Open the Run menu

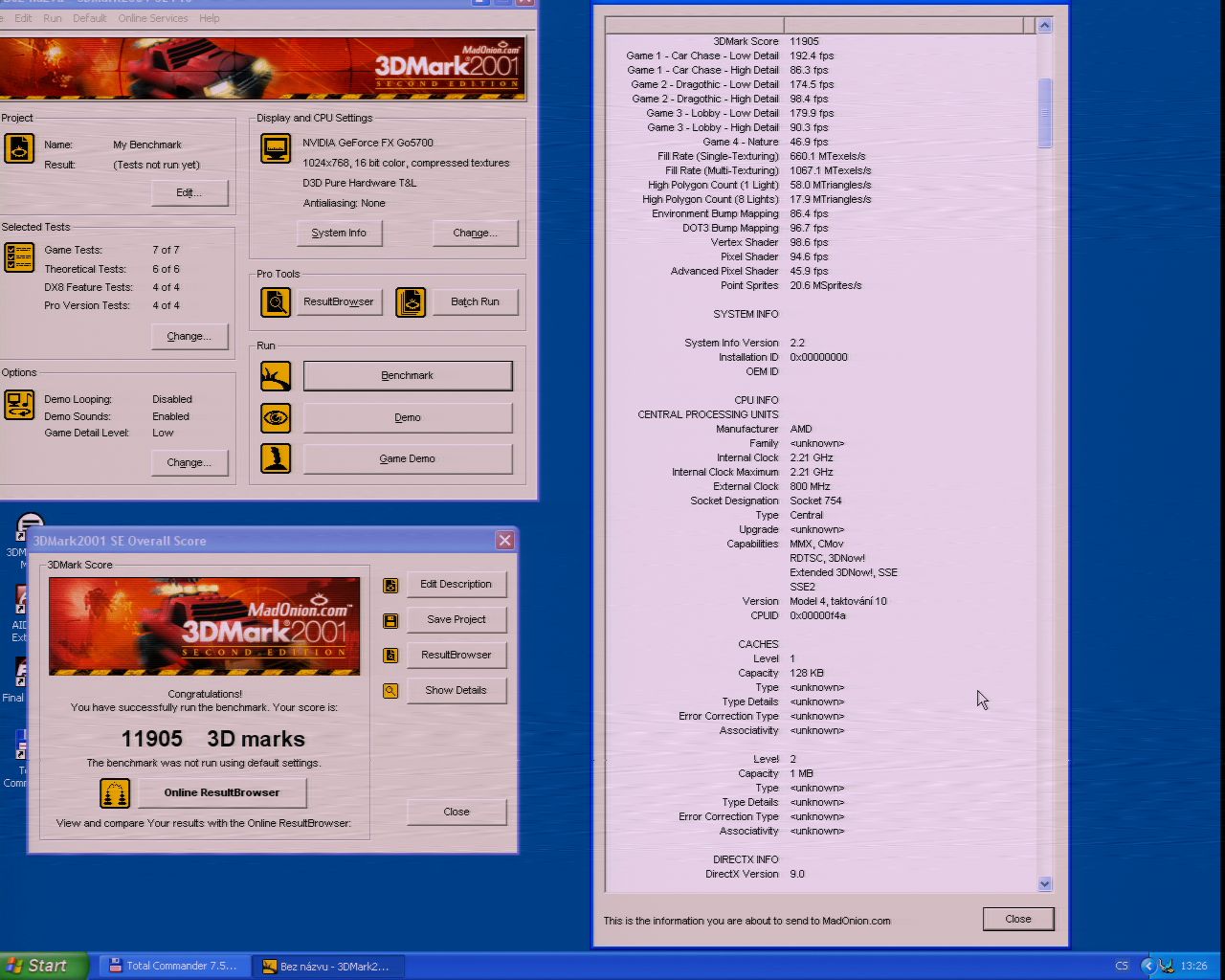[x=53, y=18]
